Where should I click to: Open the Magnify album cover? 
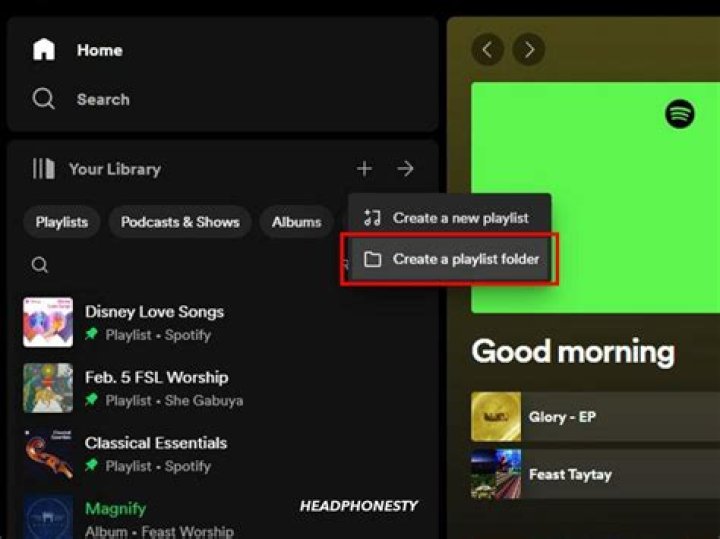tap(48, 517)
